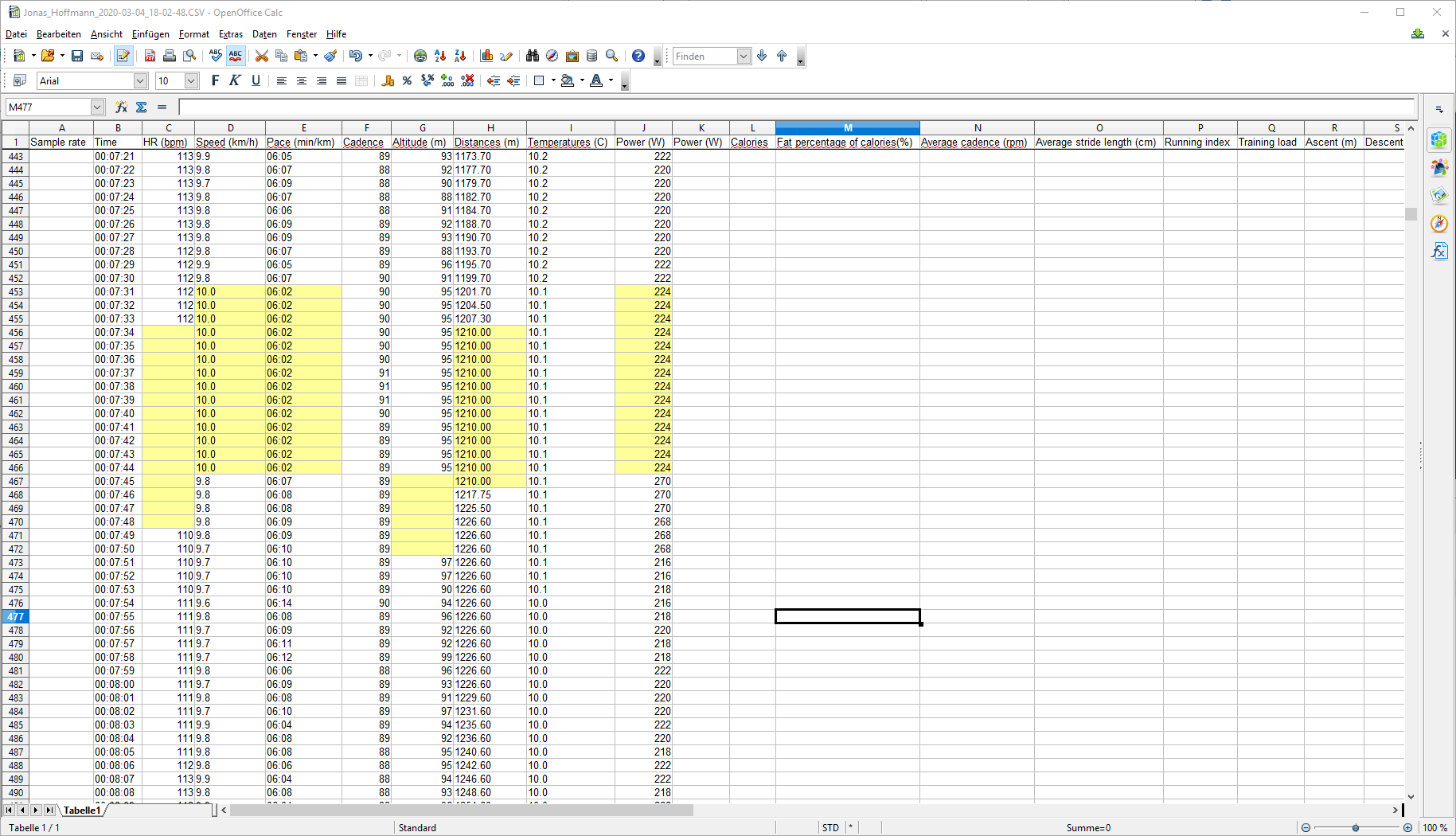Open the font size dropdown
The height and width of the screenshot is (836, 1456).
191,80
